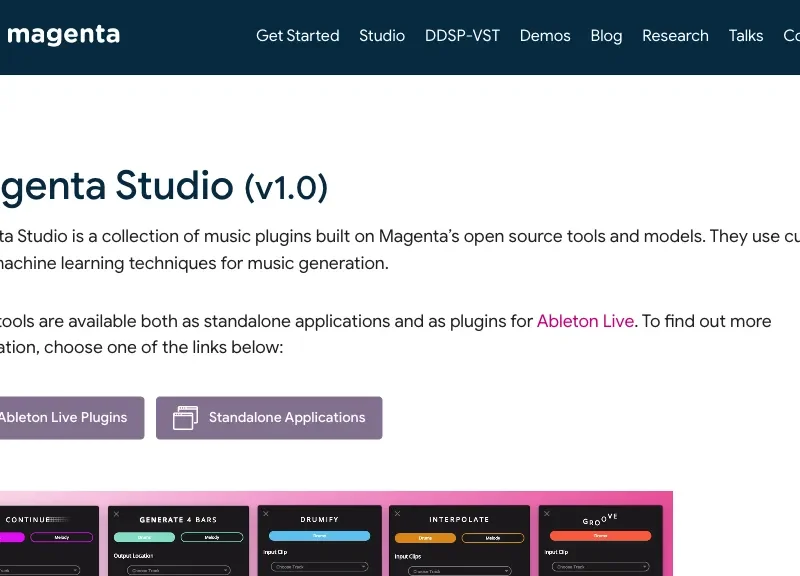This screenshot has width=800, height=576.
Task: Open the Get Started page
Action: coord(297,36)
